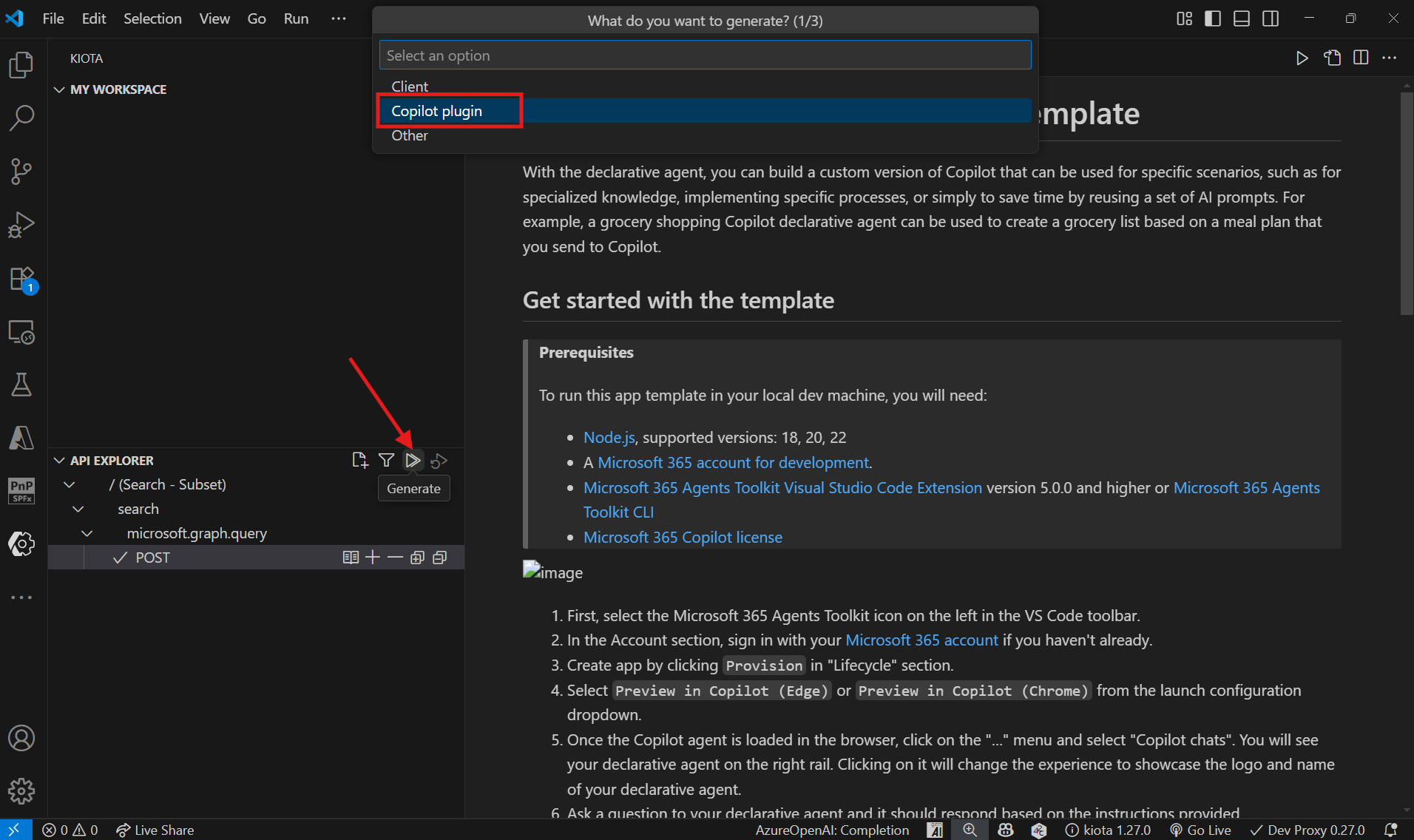Viewport: 1414px width, 840px height.
Task: Click the zoom magnifier in status bar
Action: (x=970, y=830)
